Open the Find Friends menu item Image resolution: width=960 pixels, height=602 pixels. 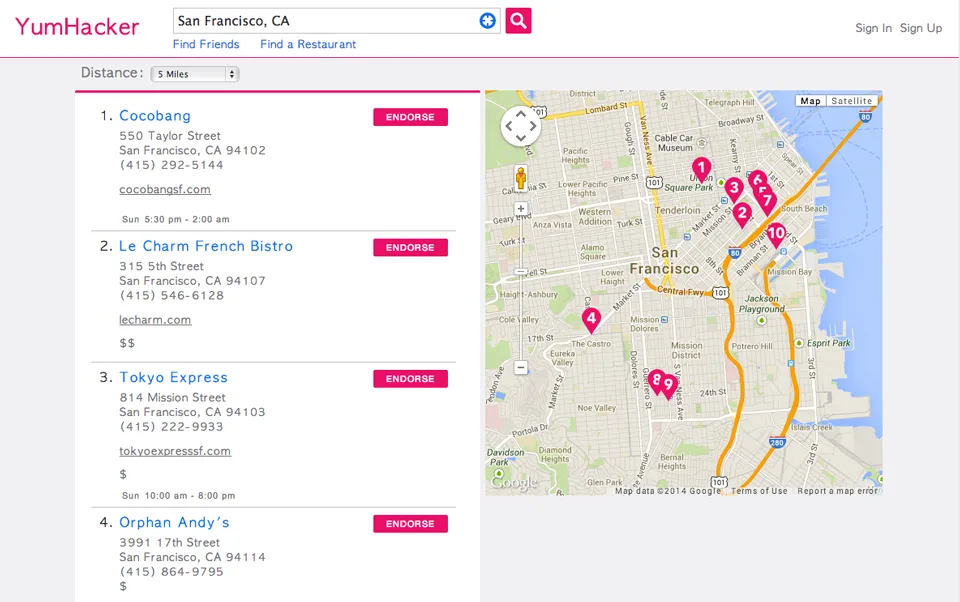click(206, 44)
